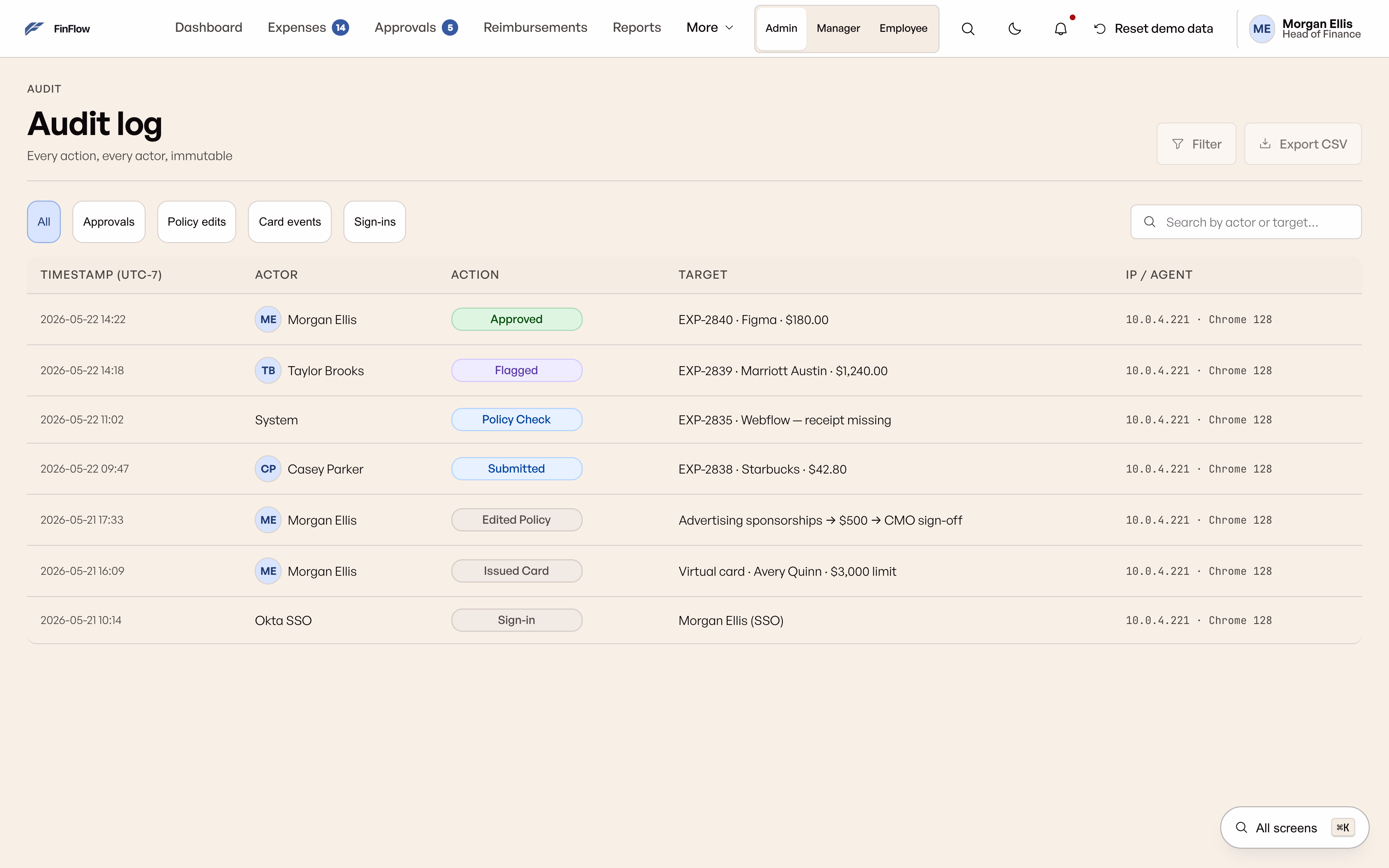The height and width of the screenshot is (868, 1389).
Task: Click target Virtual card · Avery Quinn · $3,000 limit
Action: [787, 571]
